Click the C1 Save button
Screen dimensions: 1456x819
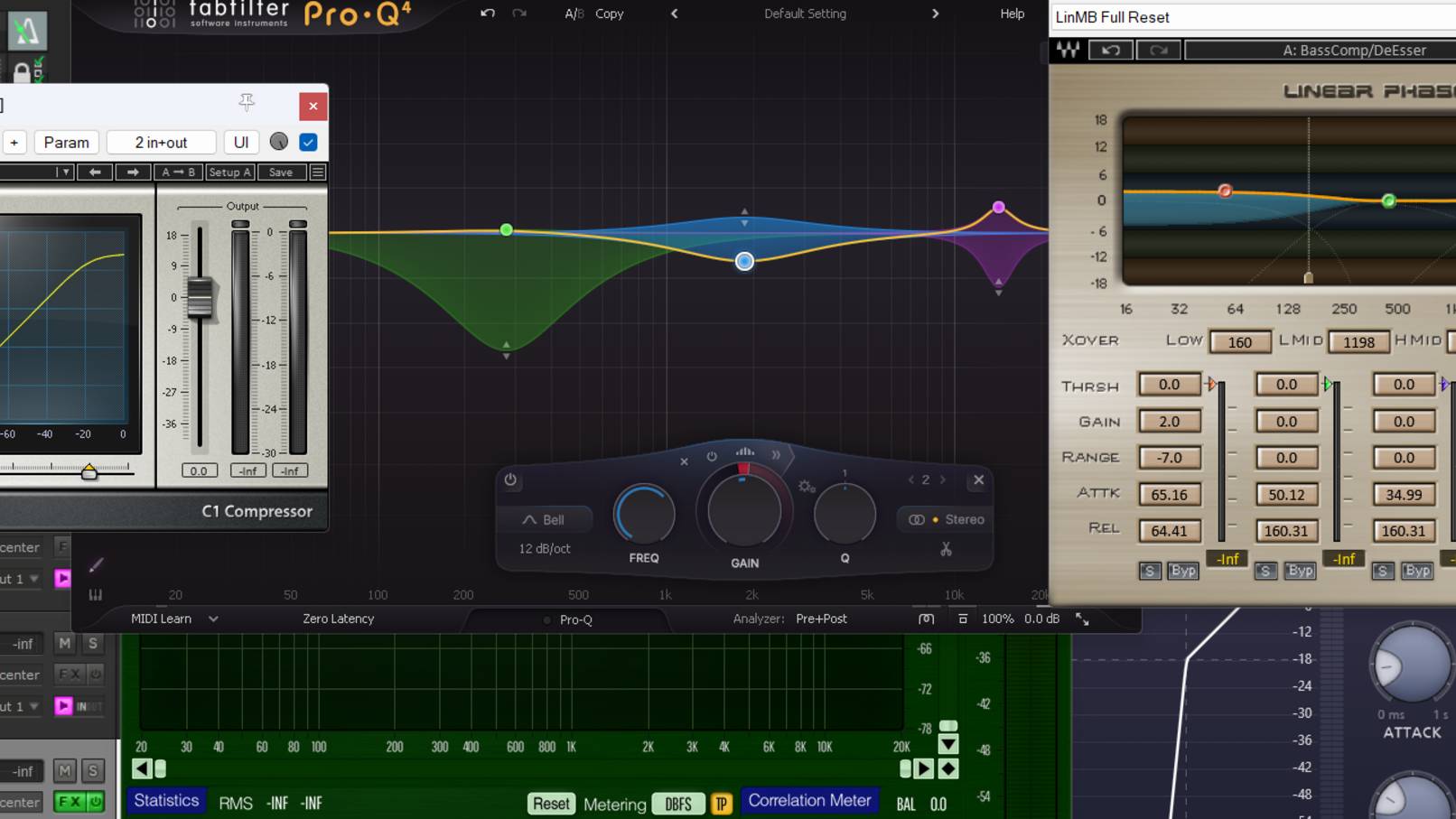coord(280,172)
